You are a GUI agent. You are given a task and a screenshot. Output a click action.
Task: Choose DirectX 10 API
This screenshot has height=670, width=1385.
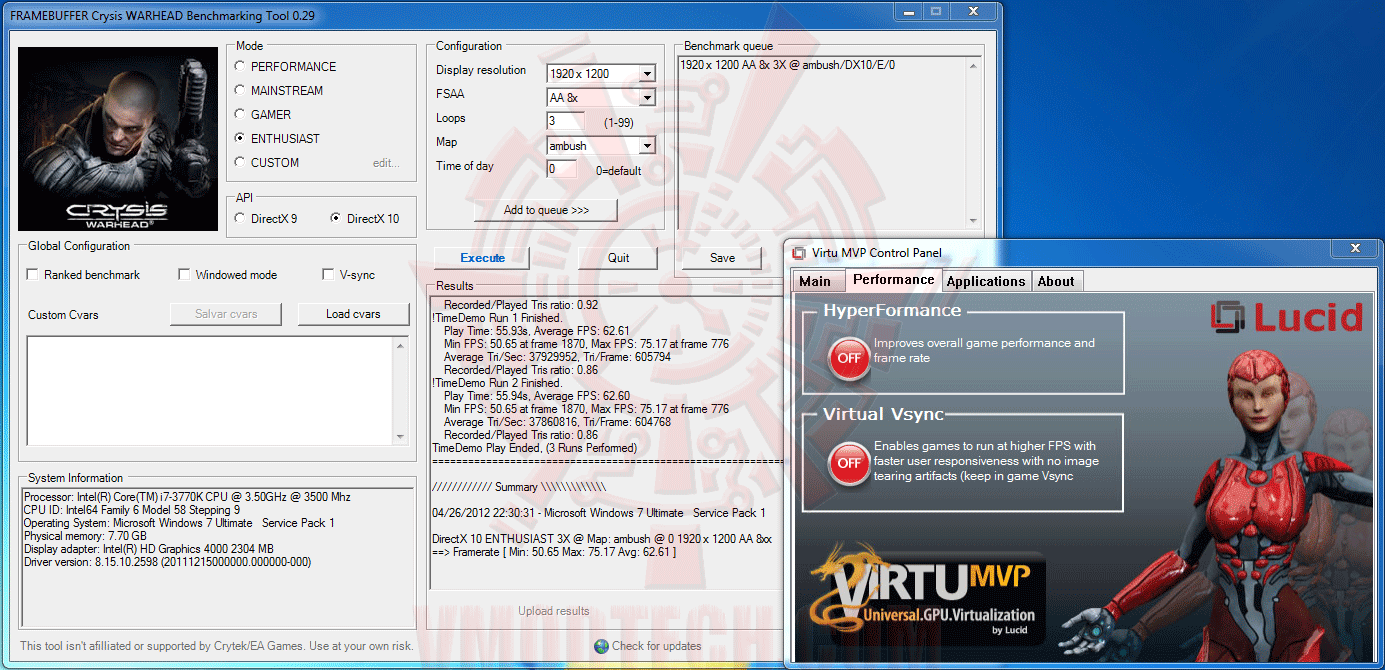[364, 219]
